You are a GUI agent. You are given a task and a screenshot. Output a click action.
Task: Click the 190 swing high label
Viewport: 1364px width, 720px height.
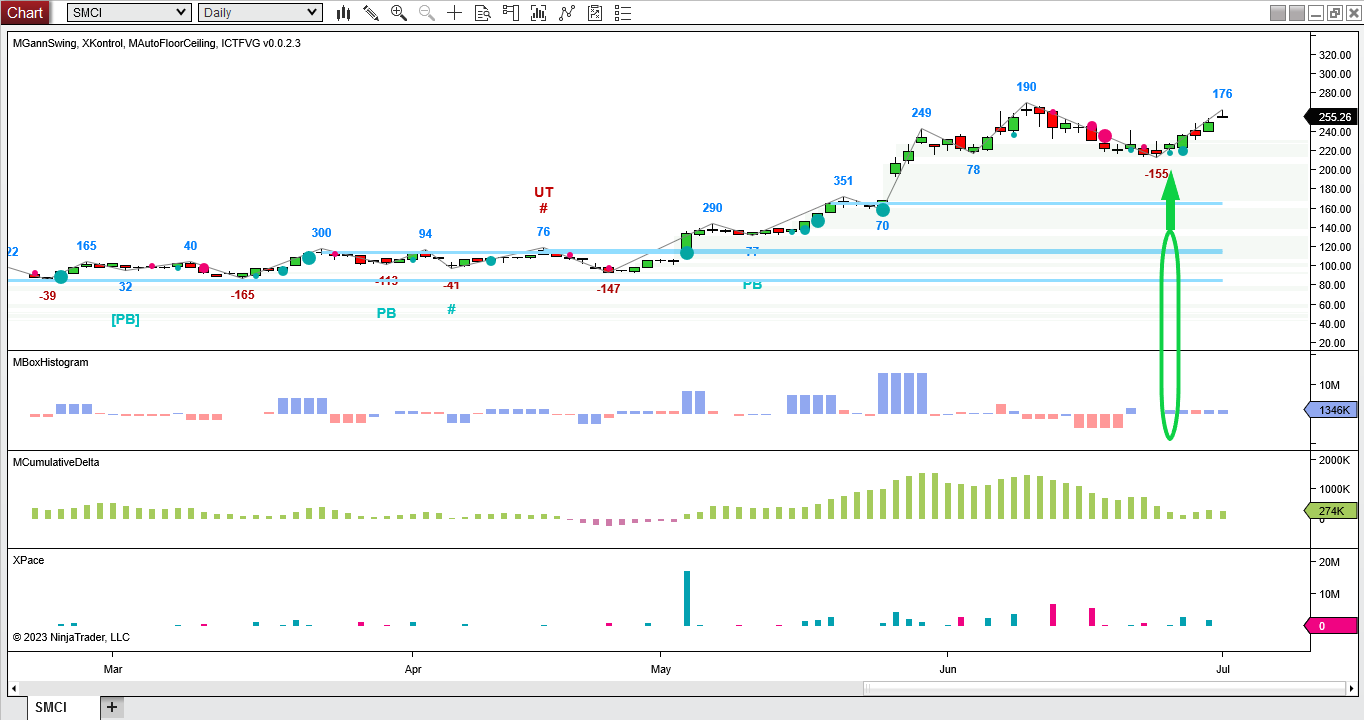pos(1026,87)
